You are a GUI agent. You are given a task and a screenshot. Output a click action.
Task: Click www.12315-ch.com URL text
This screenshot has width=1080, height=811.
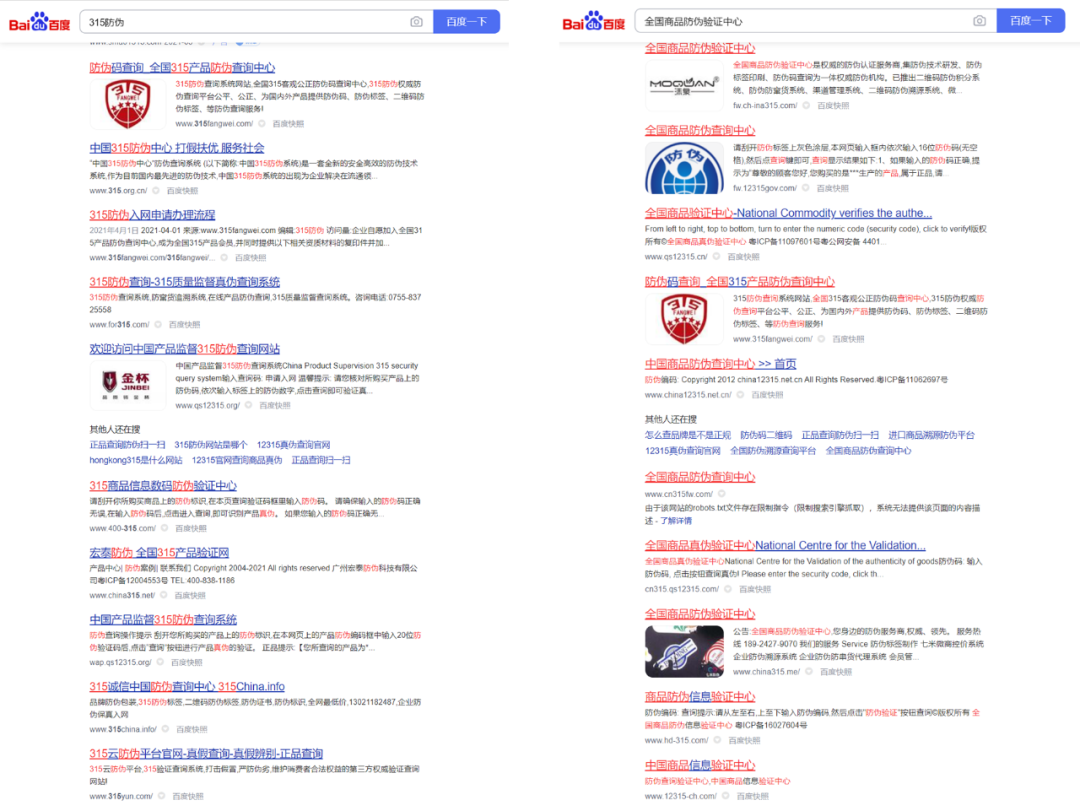[x=681, y=796]
